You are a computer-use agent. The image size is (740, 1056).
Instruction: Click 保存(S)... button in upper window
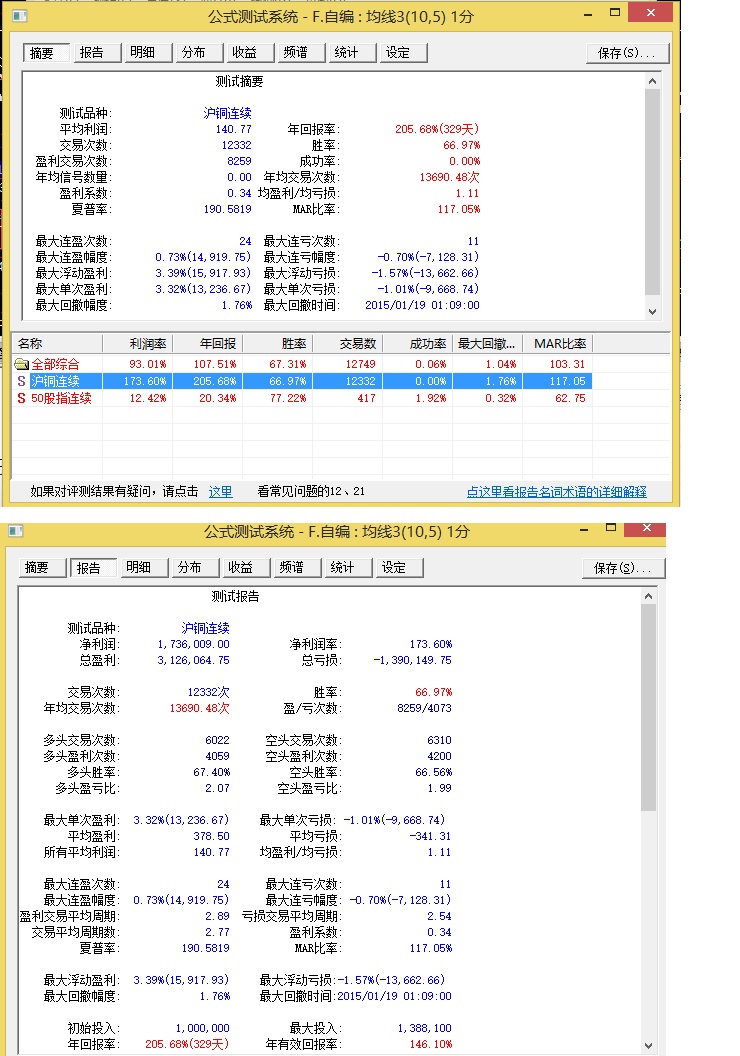pos(627,53)
